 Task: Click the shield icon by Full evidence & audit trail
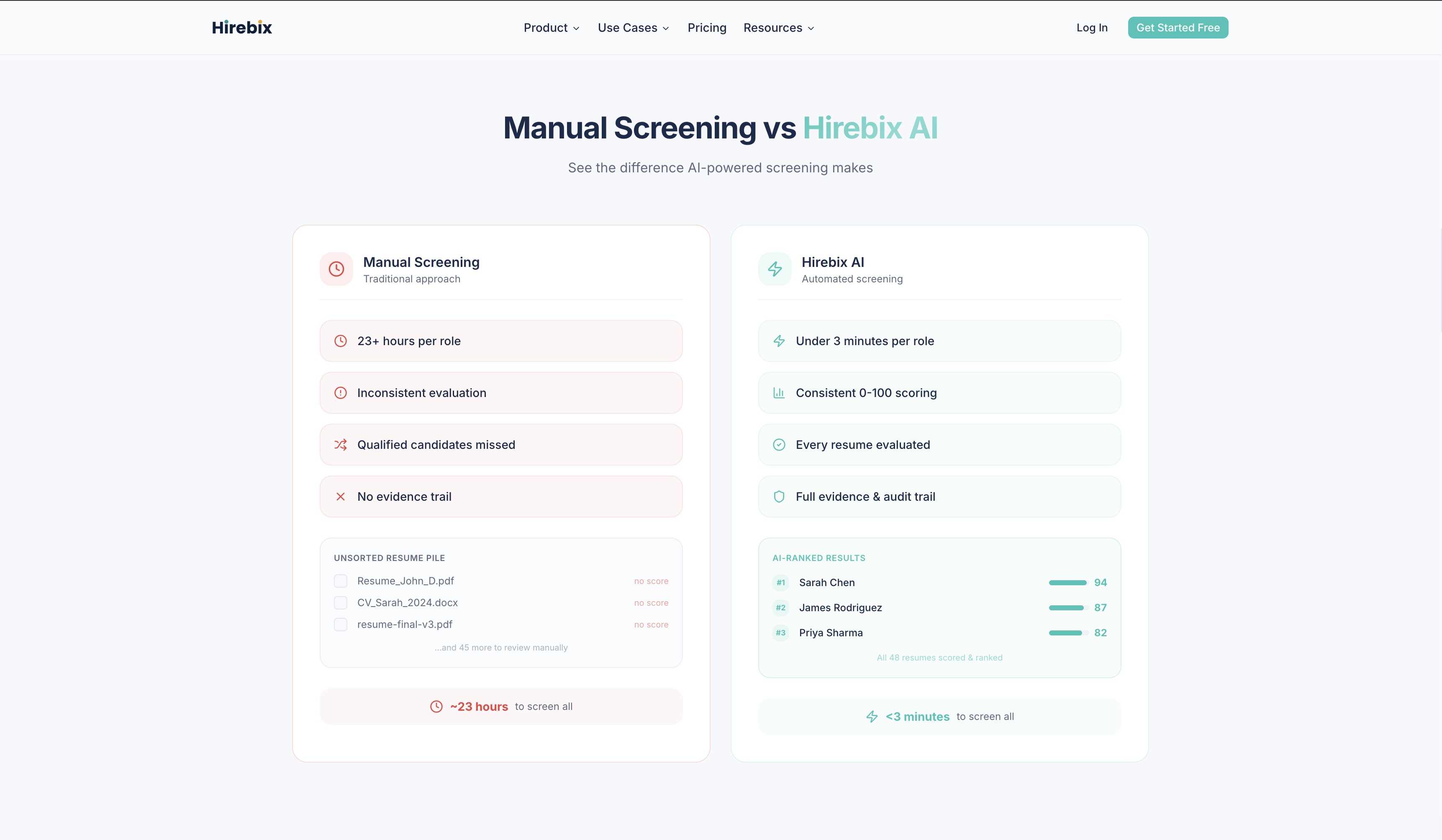779,497
